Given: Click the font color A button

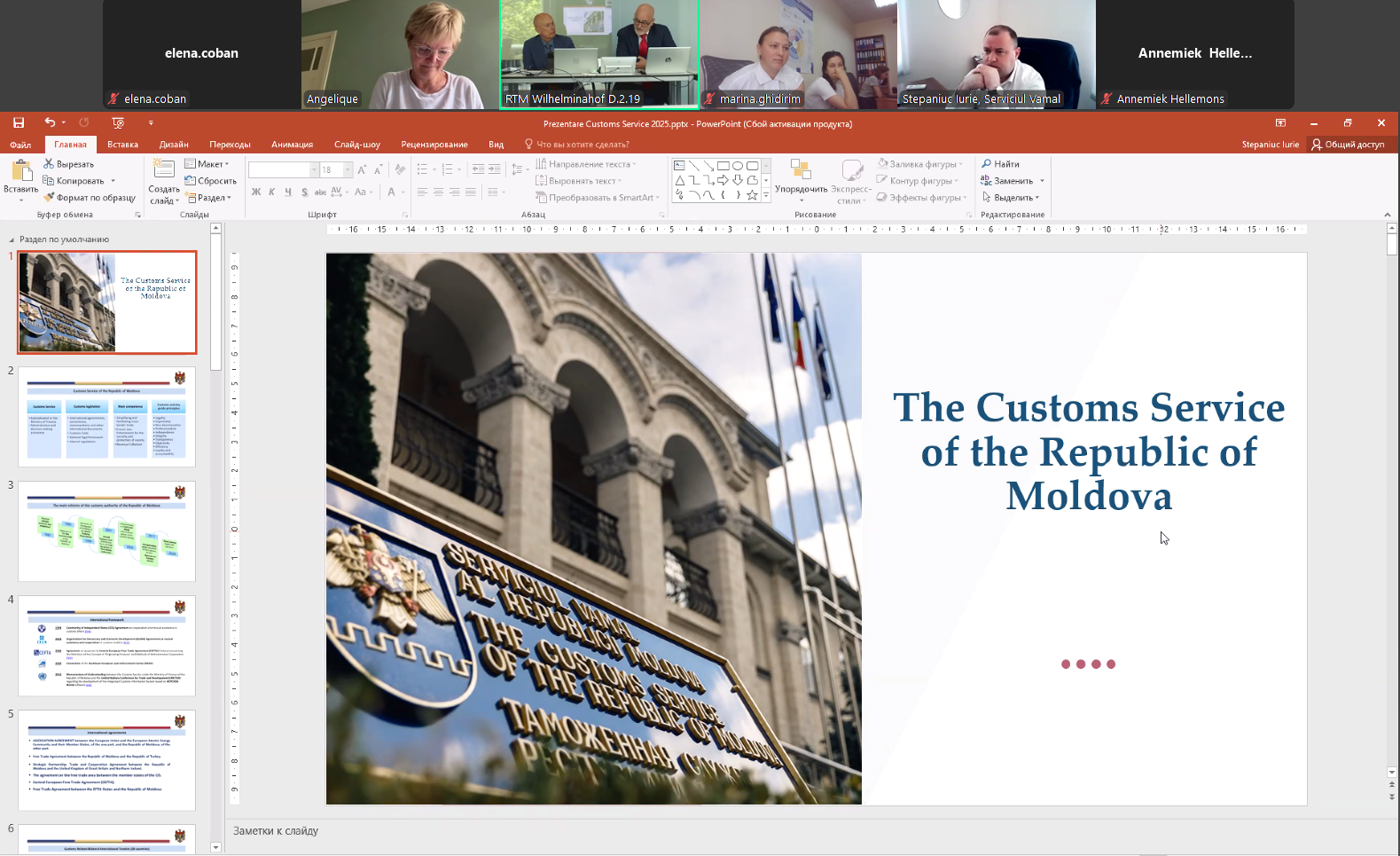Looking at the screenshot, I should (x=391, y=192).
